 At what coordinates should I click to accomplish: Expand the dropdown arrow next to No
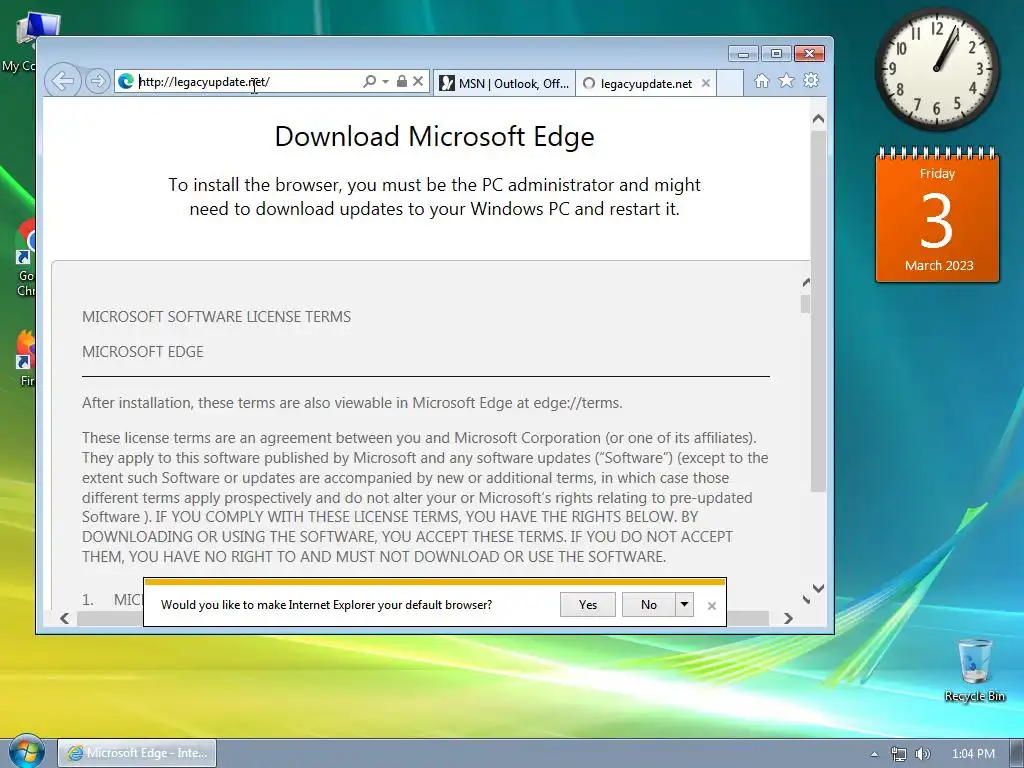[x=684, y=605]
